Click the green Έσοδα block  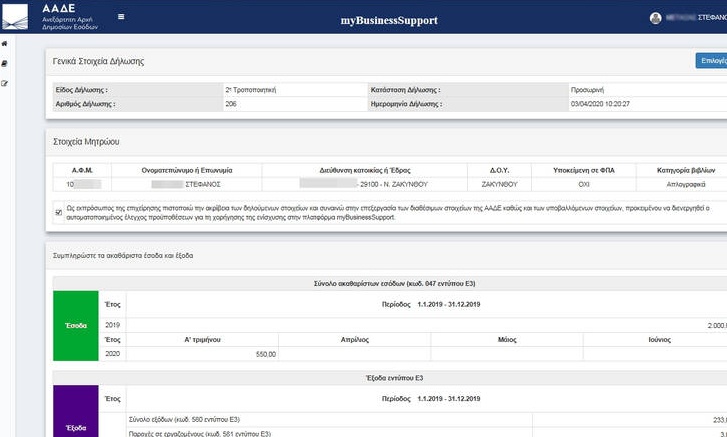point(77,325)
